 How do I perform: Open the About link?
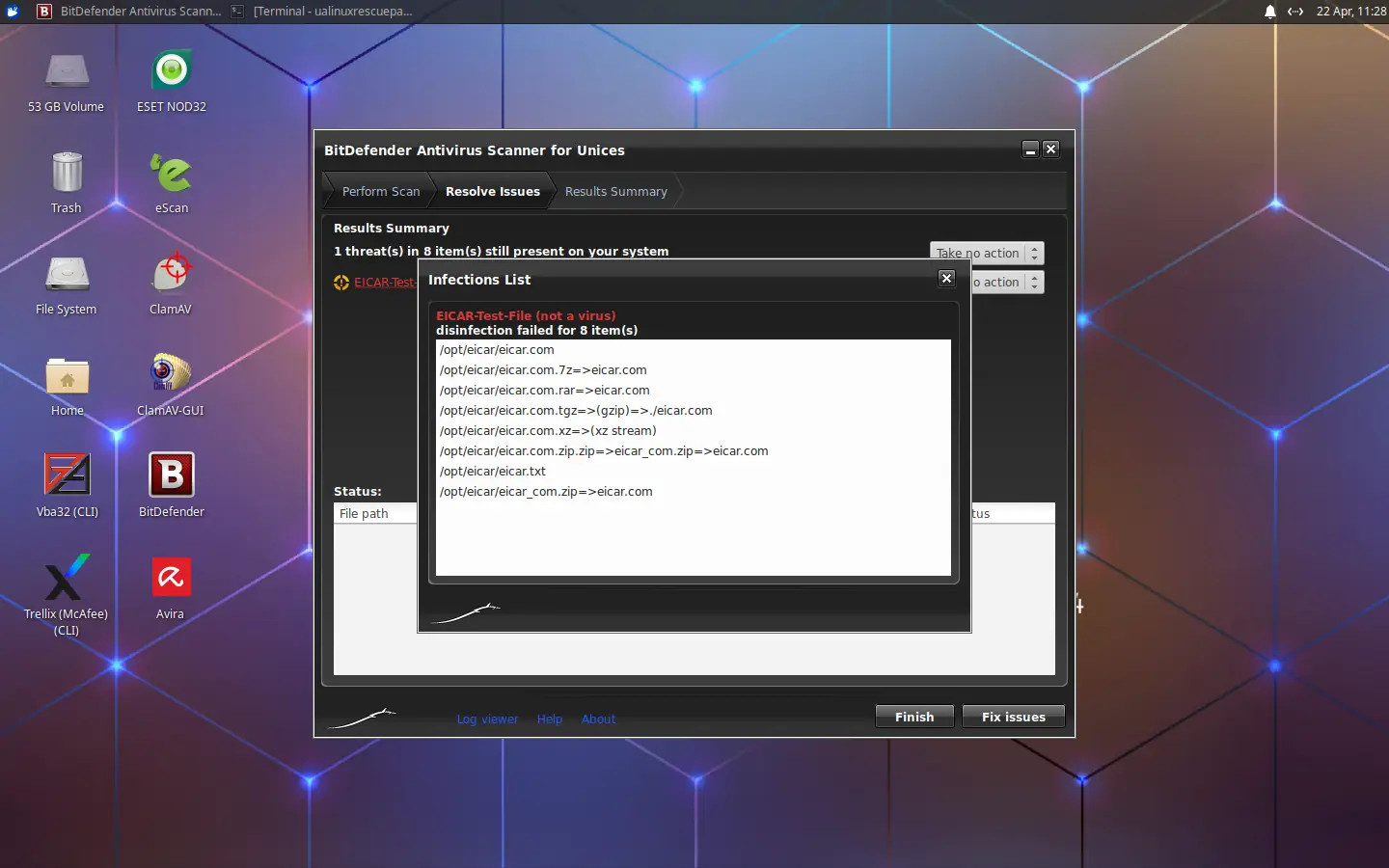pyautogui.click(x=598, y=719)
